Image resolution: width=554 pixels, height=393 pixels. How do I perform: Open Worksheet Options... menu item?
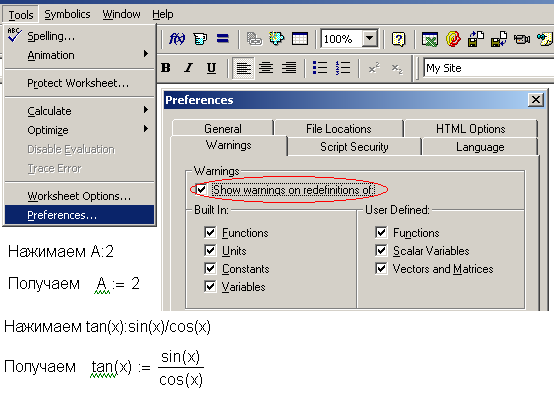pyautogui.click(x=79, y=196)
